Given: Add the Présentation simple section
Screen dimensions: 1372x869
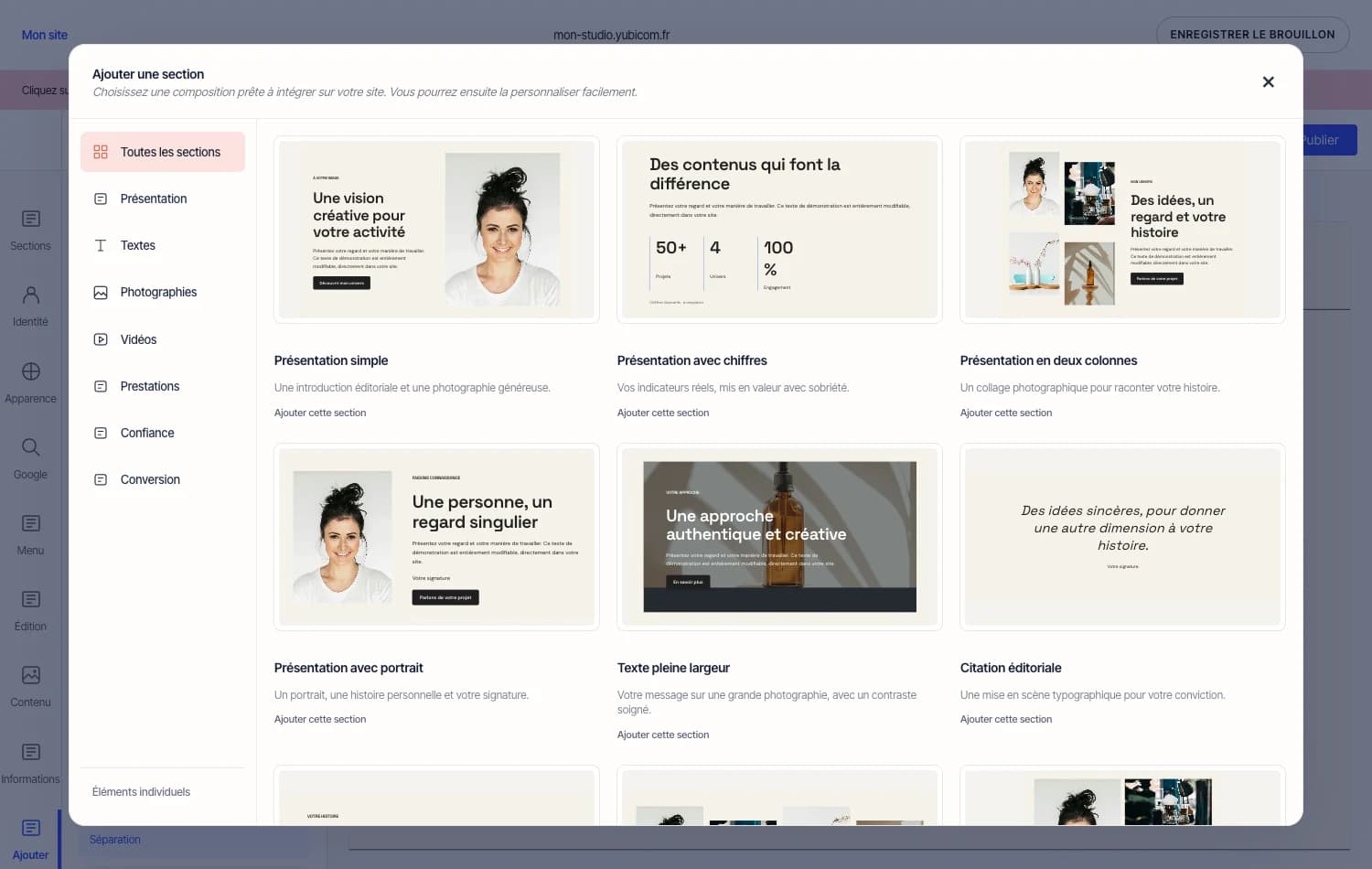Looking at the screenshot, I should (x=320, y=413).
